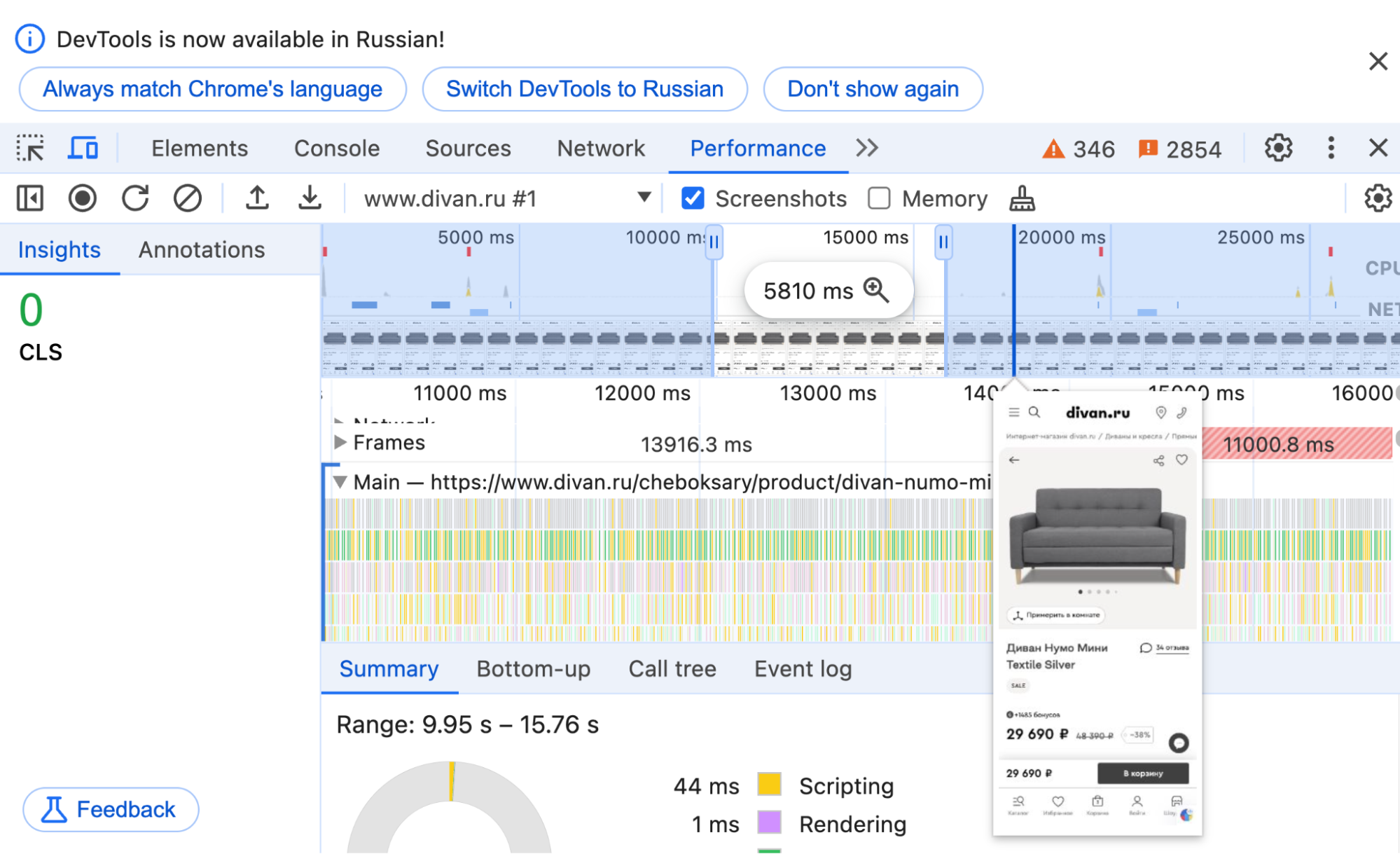Open the Sources tab
The height and width of the screenshot is (854, 1400).
pos(469,149)
